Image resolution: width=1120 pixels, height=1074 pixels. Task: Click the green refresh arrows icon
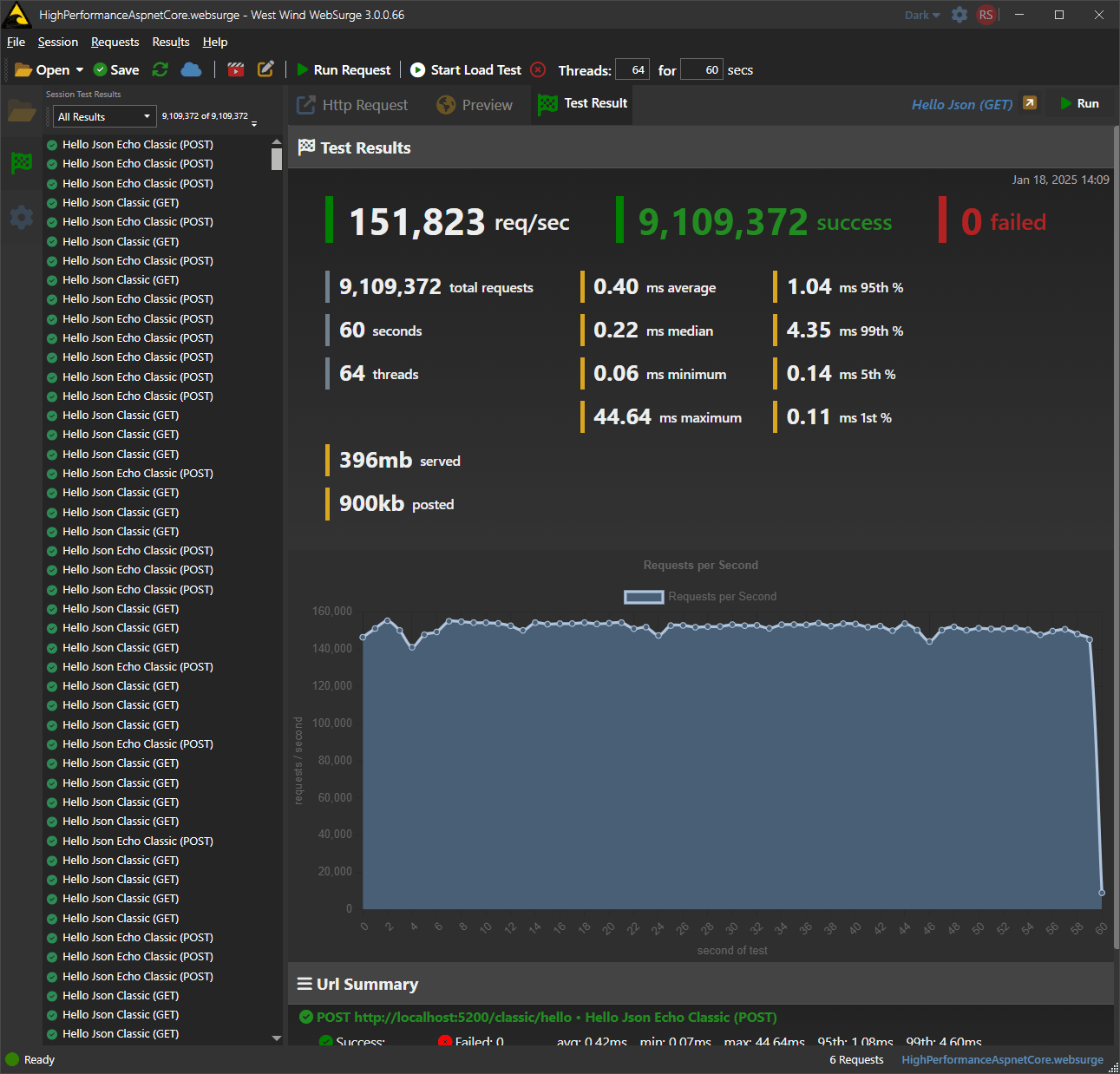(160, 69)
